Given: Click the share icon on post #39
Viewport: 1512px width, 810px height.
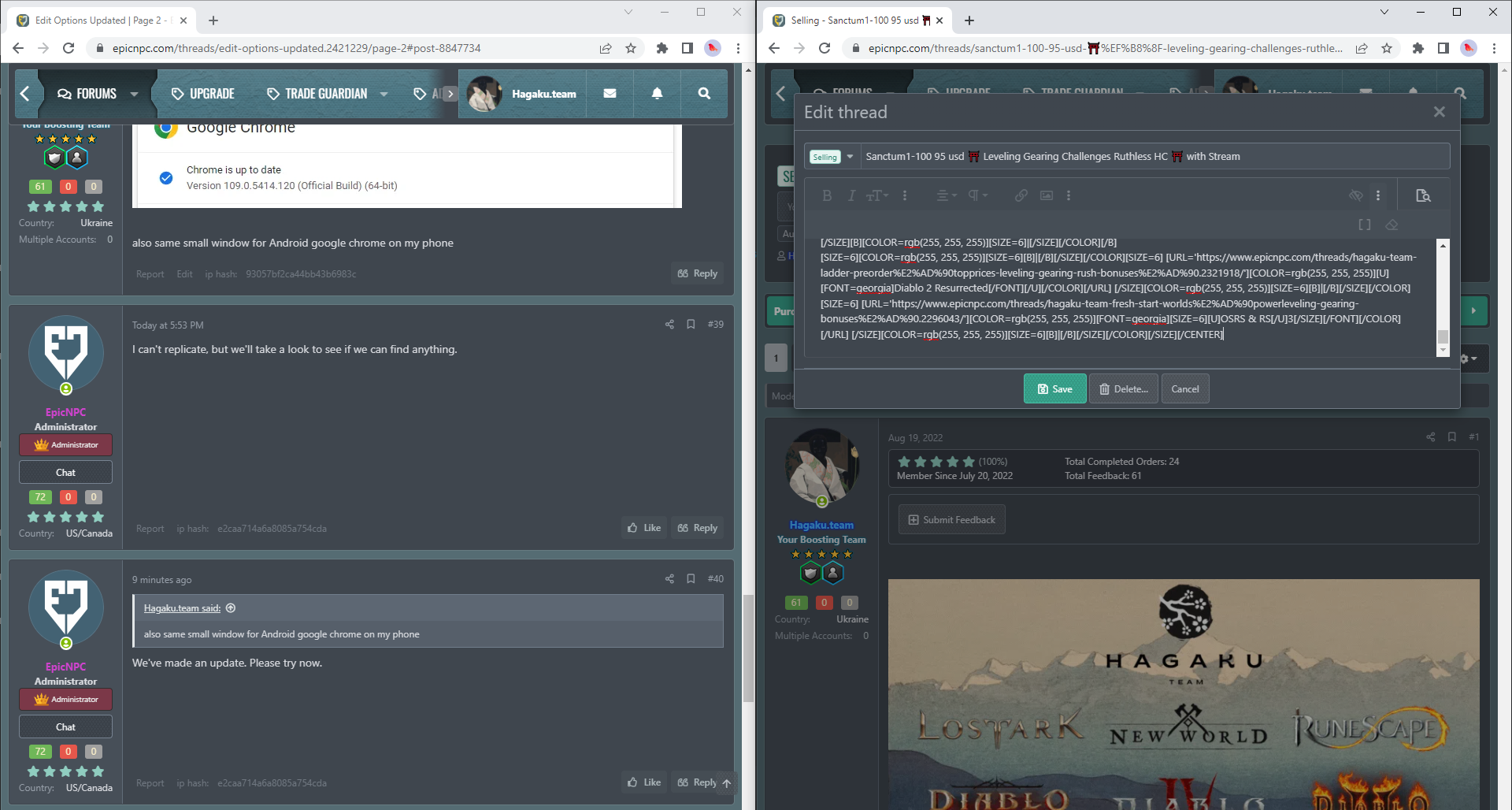Looking at the screenshot, I should pyautogui.click(x=669, y=324).
